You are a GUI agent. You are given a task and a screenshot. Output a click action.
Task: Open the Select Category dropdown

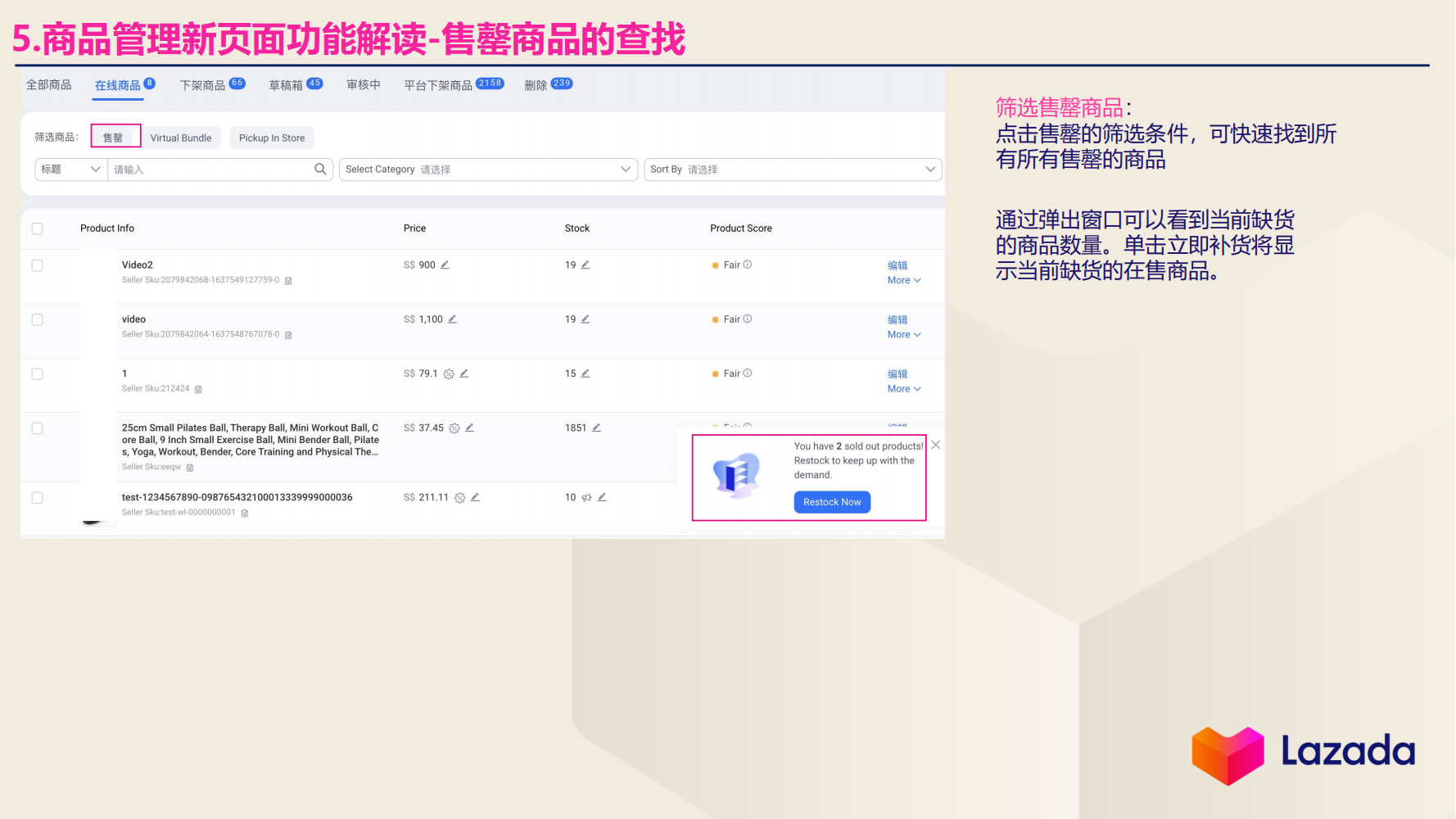tap(488, 170)
